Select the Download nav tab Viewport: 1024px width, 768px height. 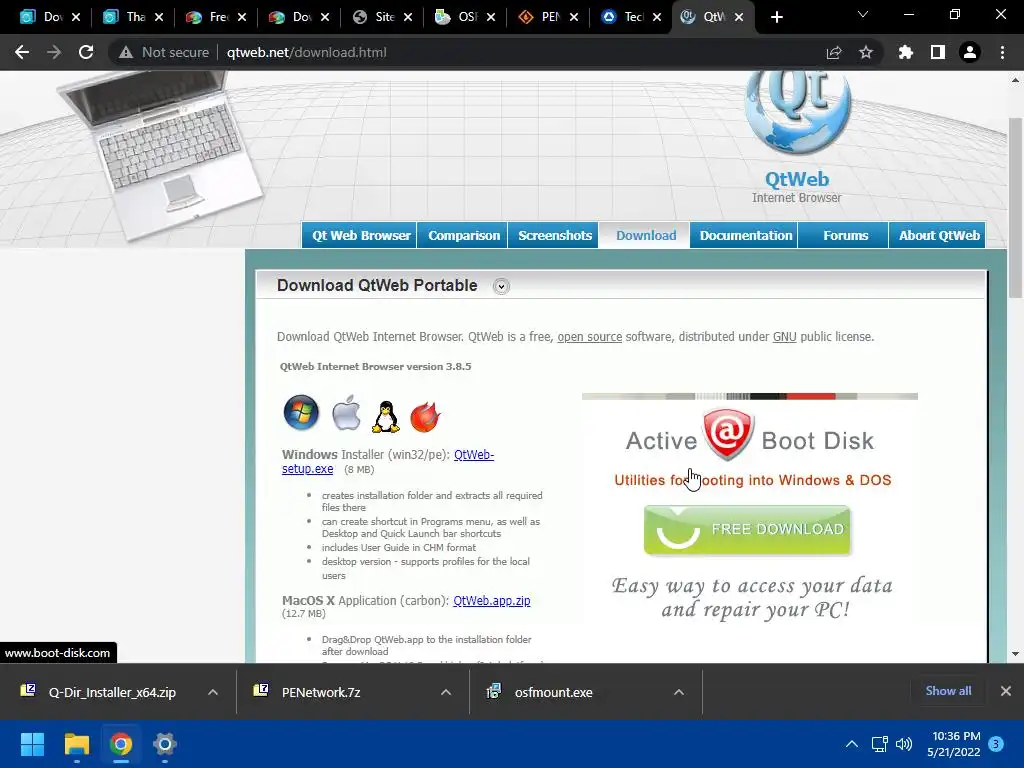(x=645, y=235)
